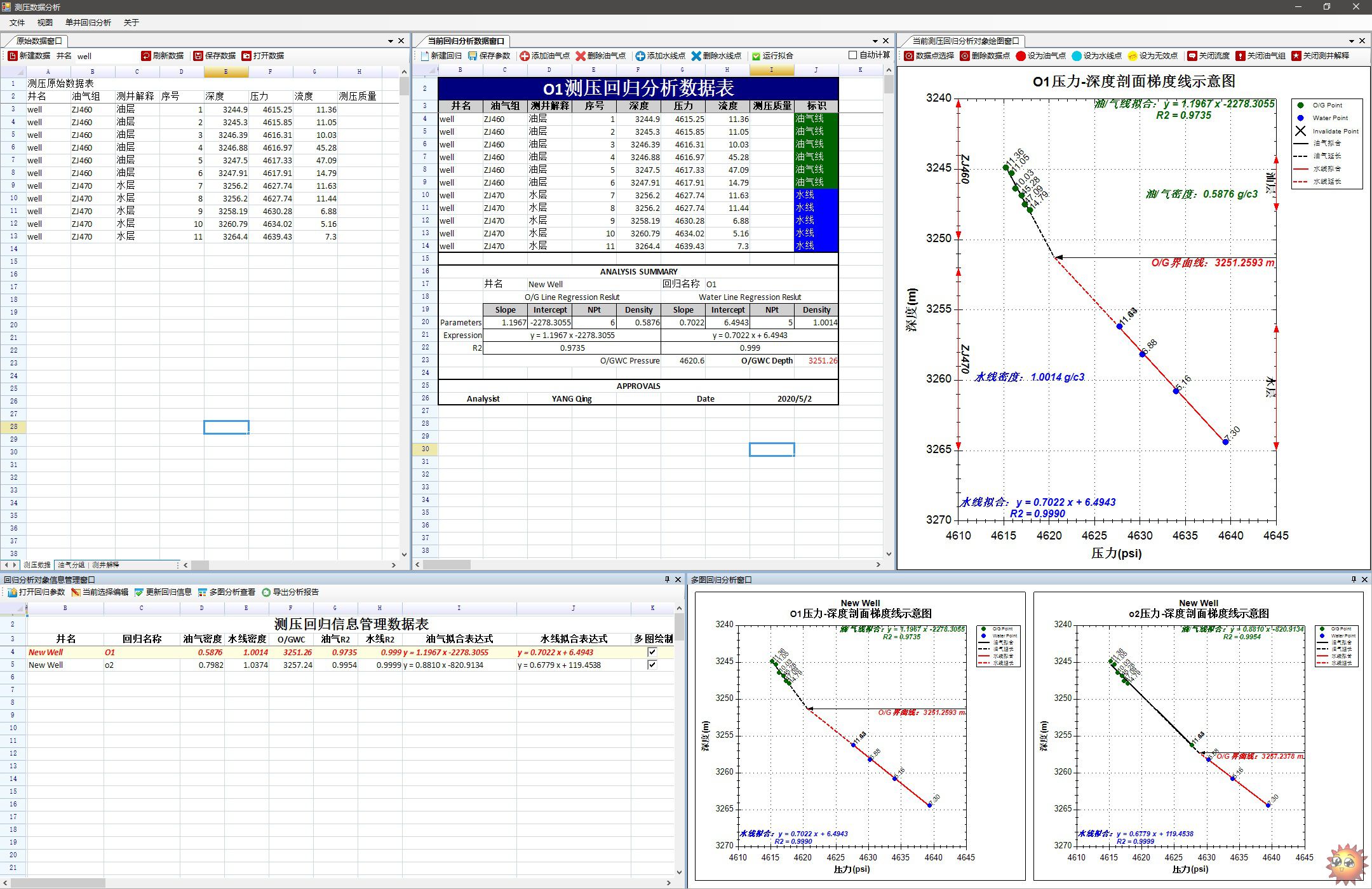Click 多图分析查看 icon
Screen dimensions: 1372x889
pyautogui.click(x=203, y=592)
